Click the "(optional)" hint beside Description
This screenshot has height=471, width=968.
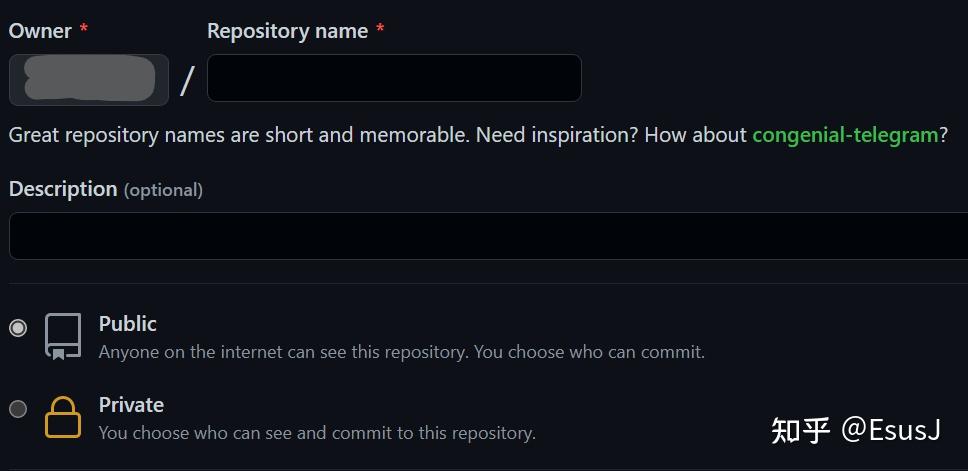[x=163, y=190]
